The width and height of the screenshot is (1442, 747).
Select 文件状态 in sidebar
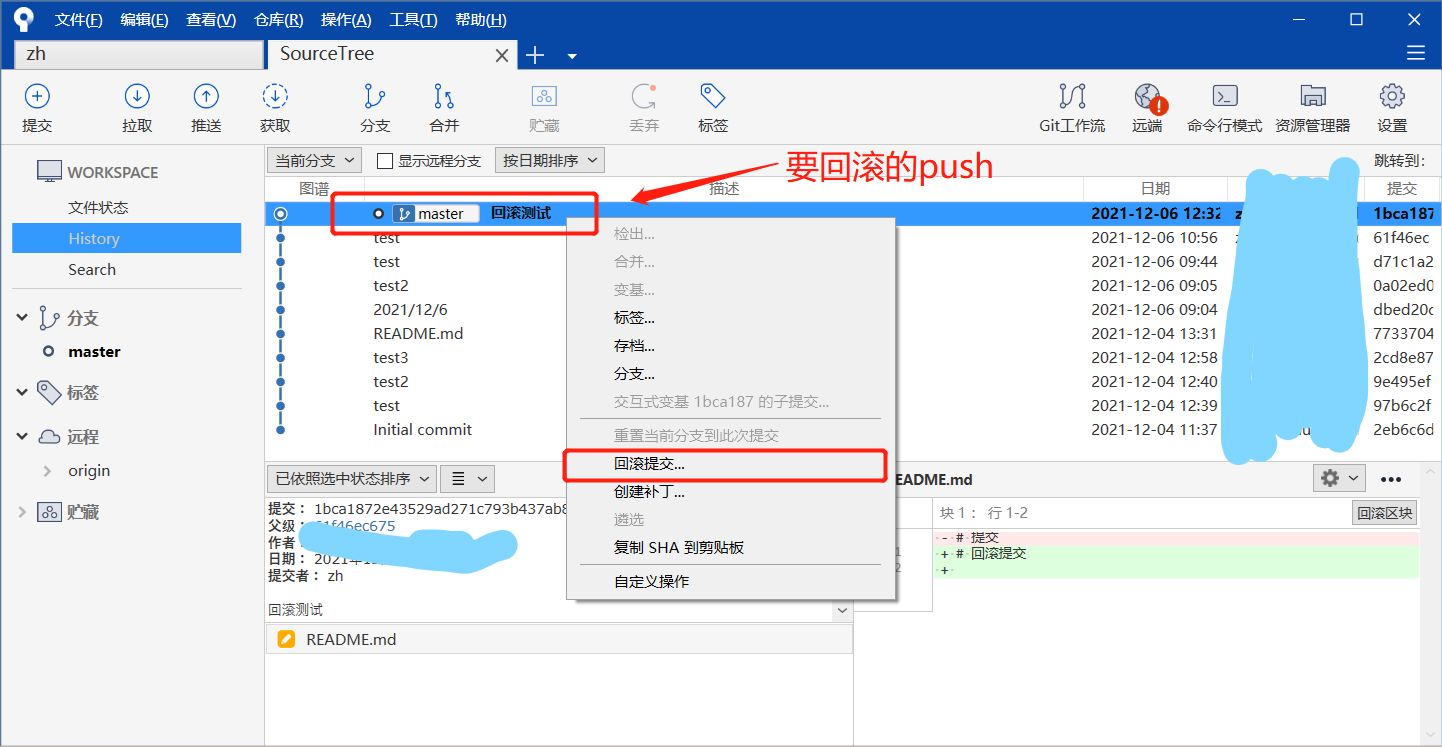pos(98,208)
